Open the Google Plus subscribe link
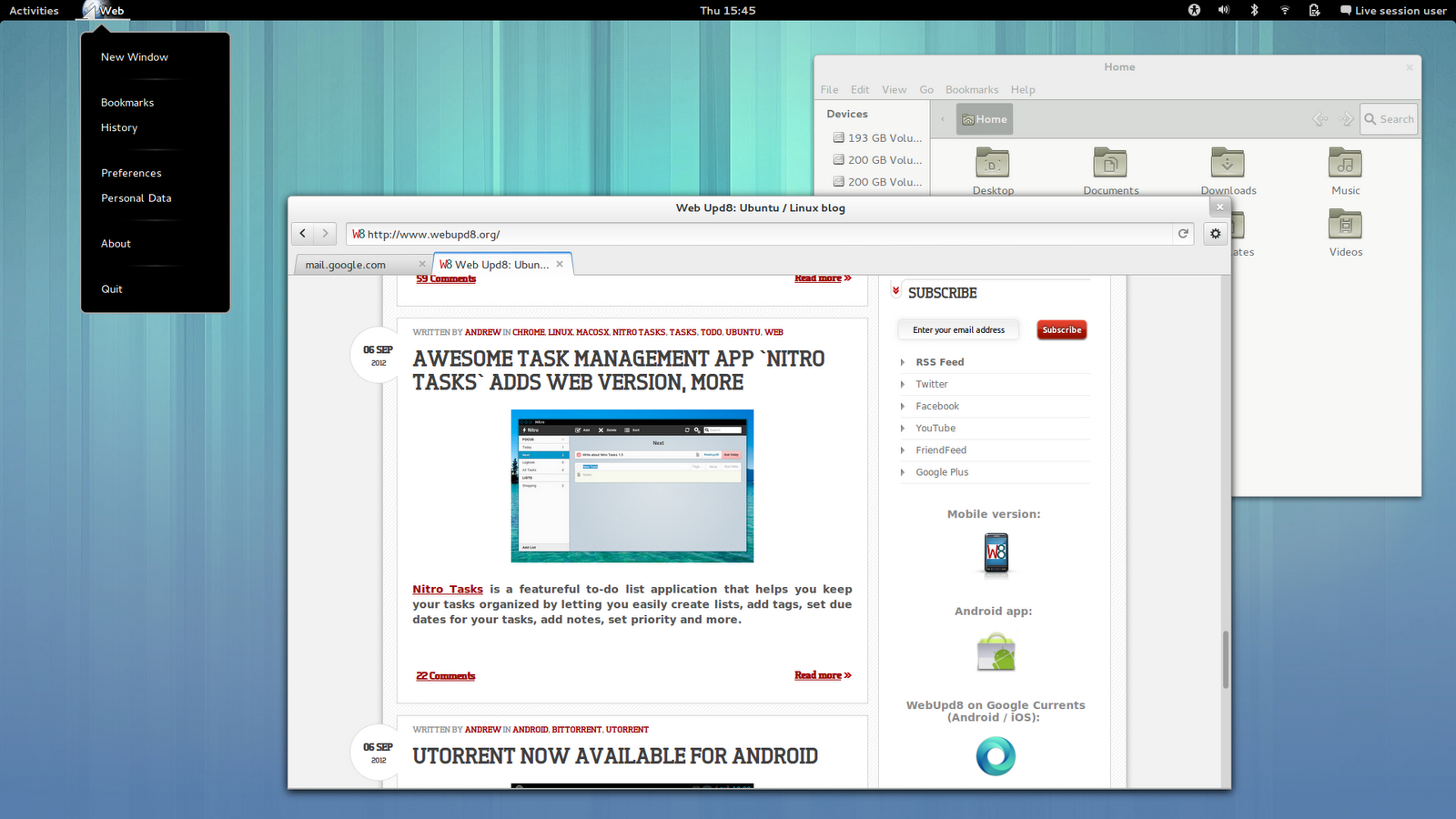Viewport: 1456px width, 819px height. coord(942,471)
